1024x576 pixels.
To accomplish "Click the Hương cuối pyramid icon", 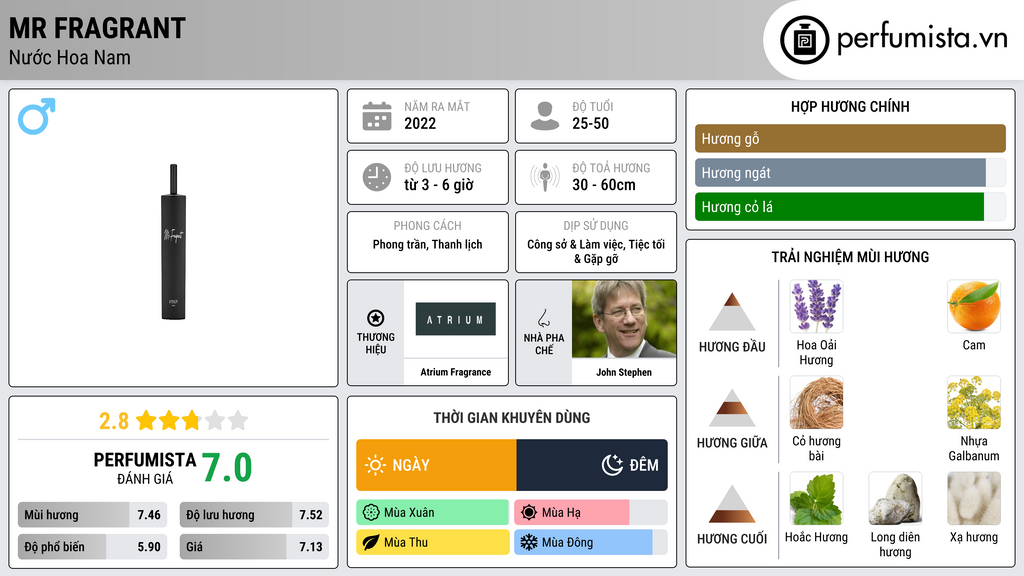I will click(732, 504).
